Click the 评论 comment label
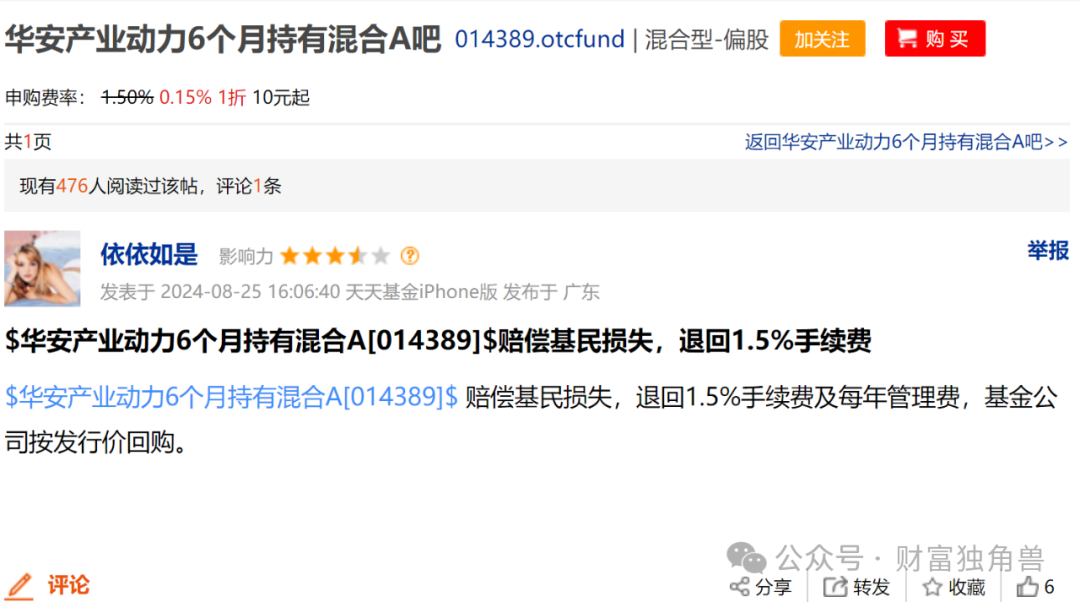1080x602 pixels. 69,585
